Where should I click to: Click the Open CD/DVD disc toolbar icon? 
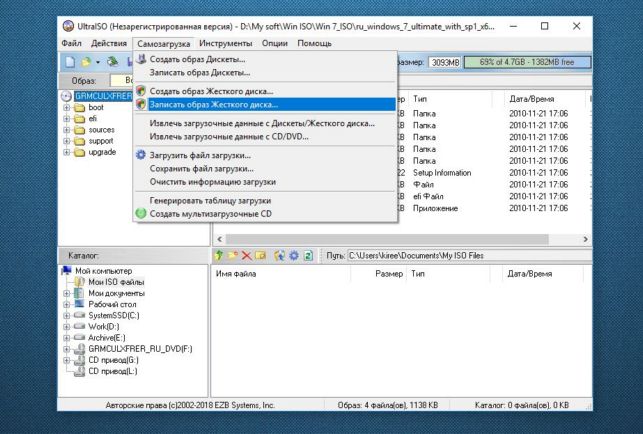(112, 62)
